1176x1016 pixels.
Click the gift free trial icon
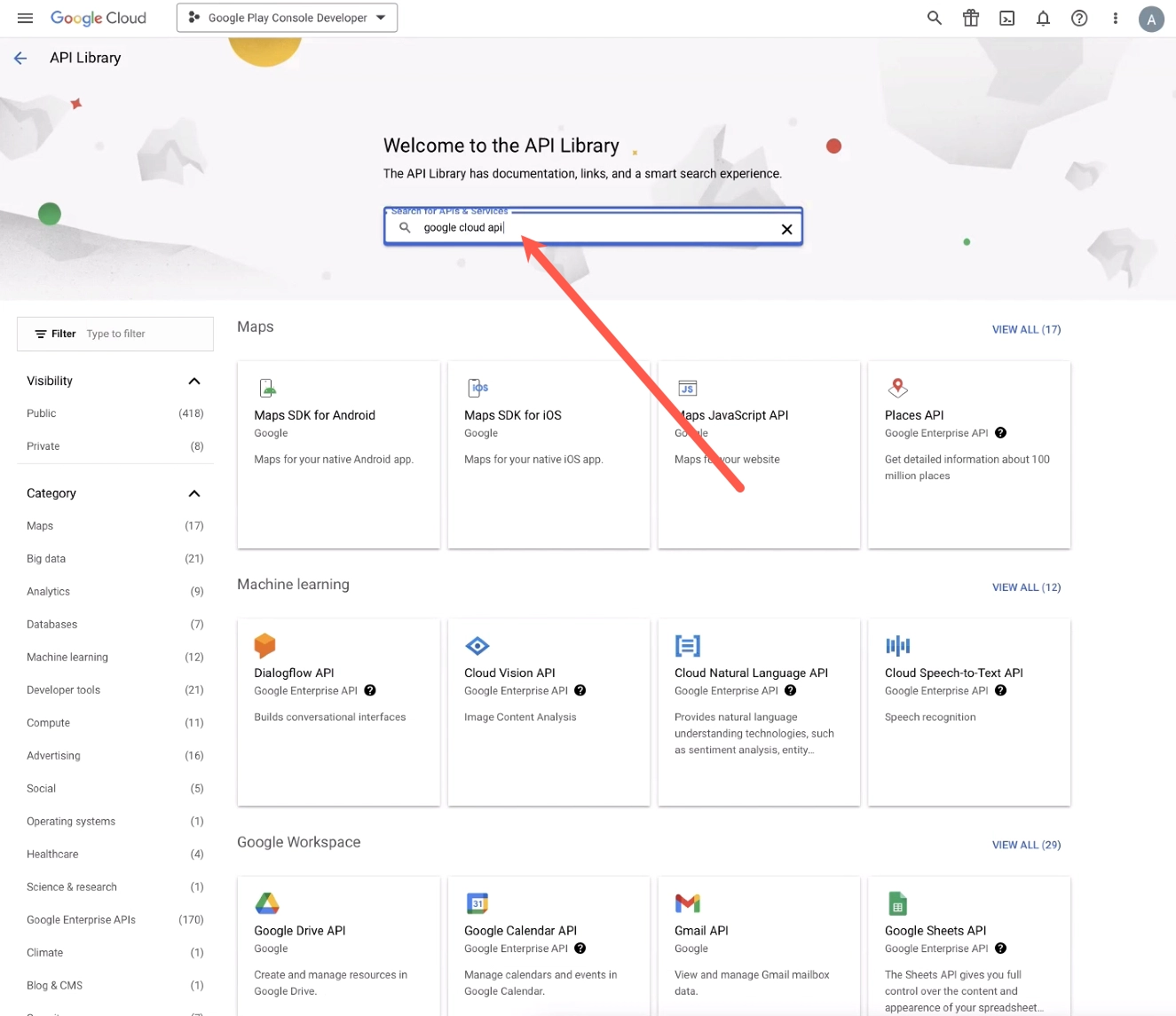pos(971,18)
